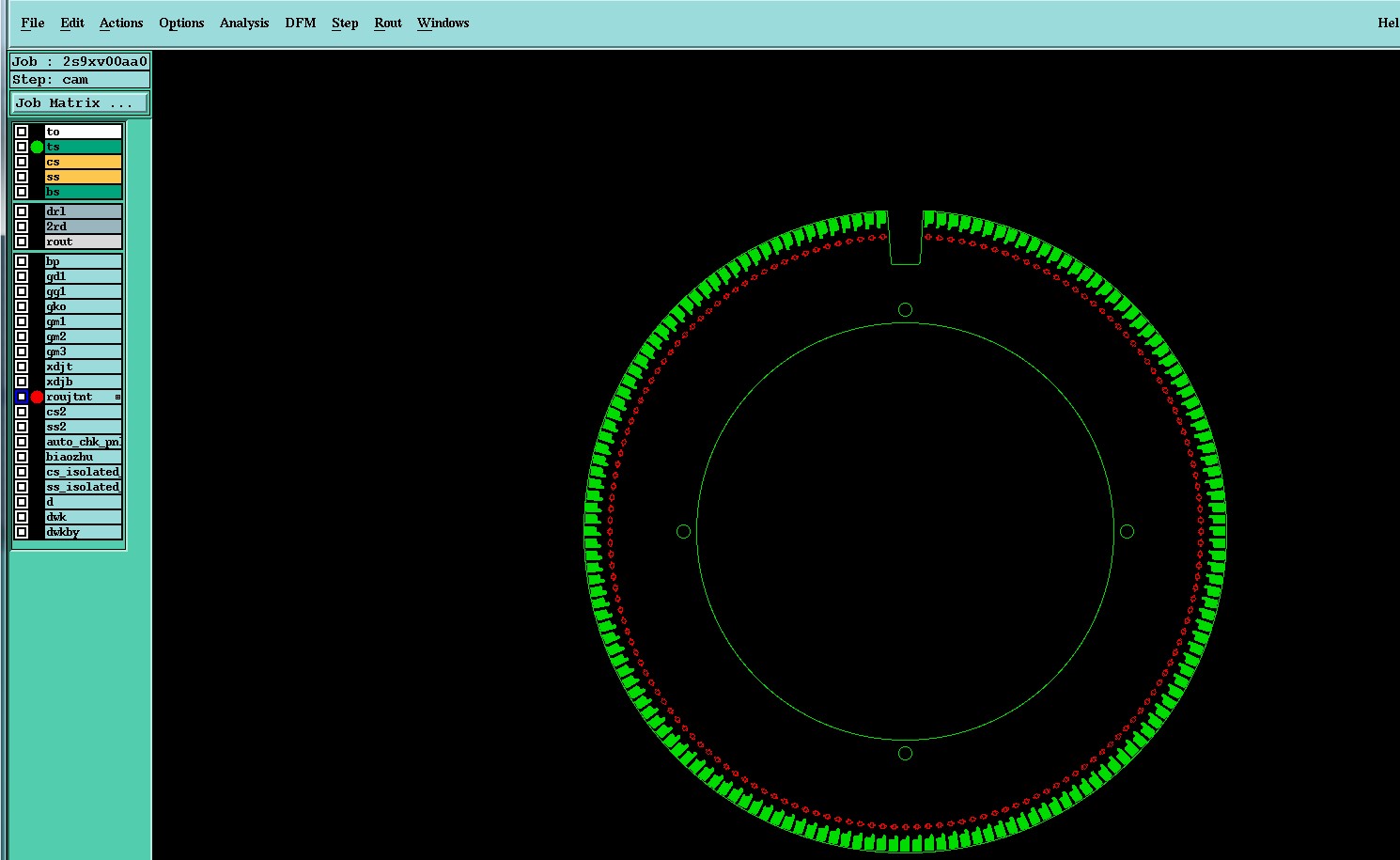The width and height of the screenshot is (1400, 860).
Task: Toggle the checkbox for layer roujtnt
Action: (22, 397)
